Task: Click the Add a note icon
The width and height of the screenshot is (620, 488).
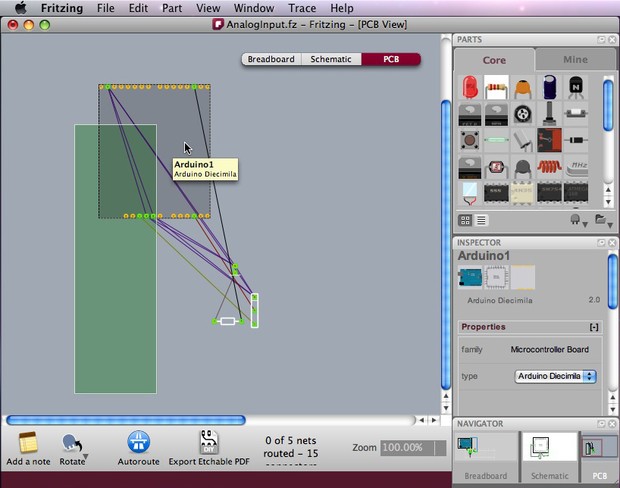Action: (x=28, y=443)
